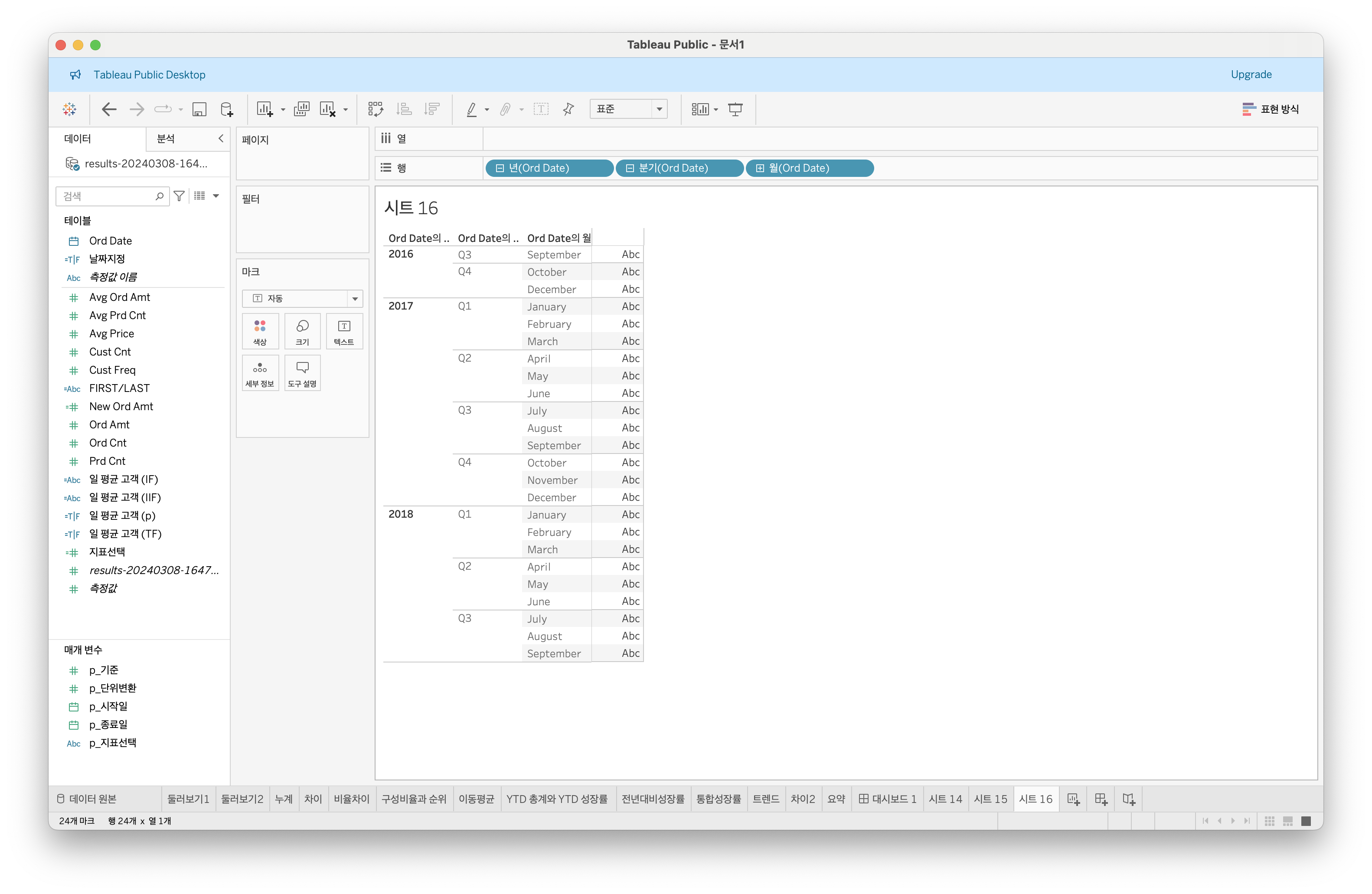Collapse the data pane with chevron
This screenshot has width=1372, height=894.
pyautogui.click(x=221, y=138)
